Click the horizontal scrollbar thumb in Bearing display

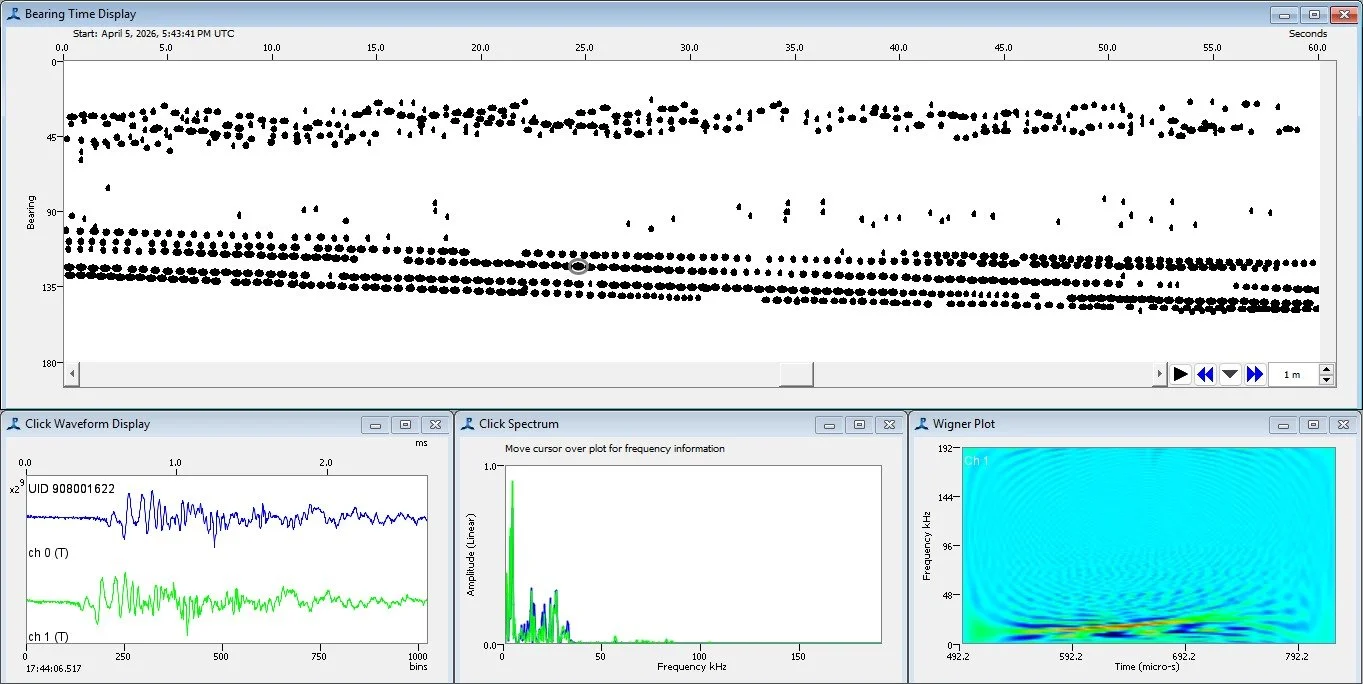coord(796,374)
